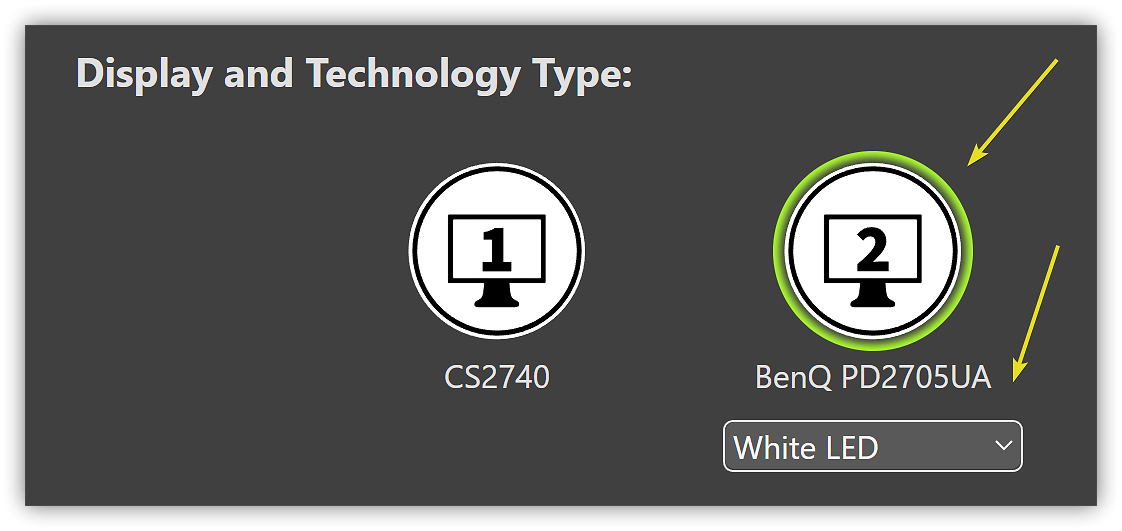1122x531 pixels.
Task: Open the White LED technology type dropdown
Action: click(x=872, y=446)
